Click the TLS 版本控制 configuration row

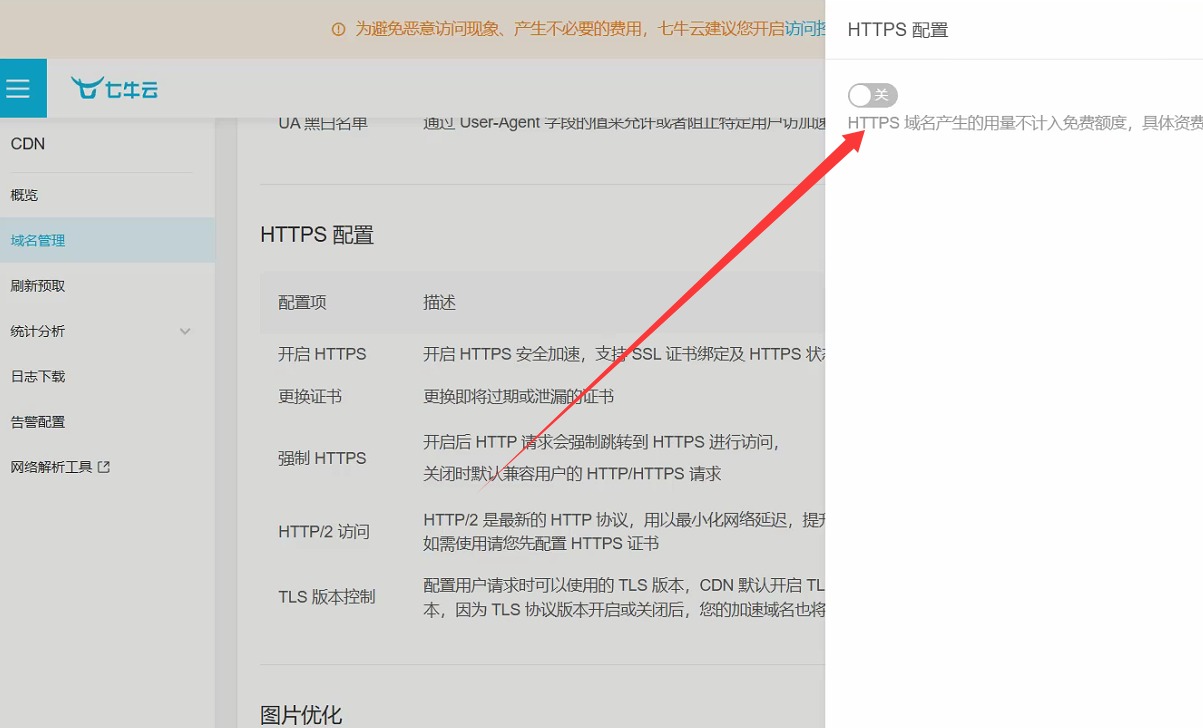pos(327,597)
